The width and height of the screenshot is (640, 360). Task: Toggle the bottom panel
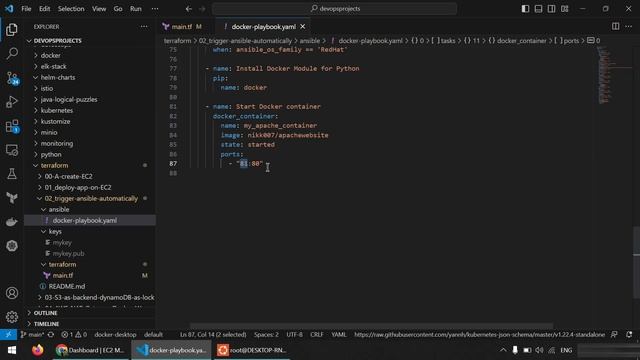pyautogui.click(x=538, y=9)
